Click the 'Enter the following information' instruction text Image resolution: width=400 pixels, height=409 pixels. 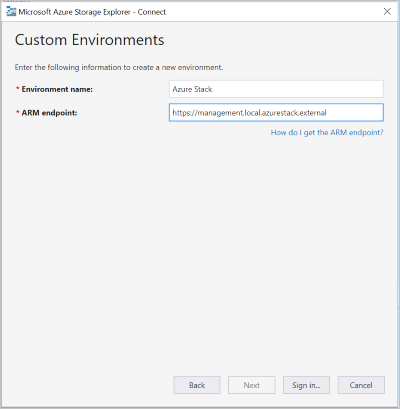coord(119,67)
